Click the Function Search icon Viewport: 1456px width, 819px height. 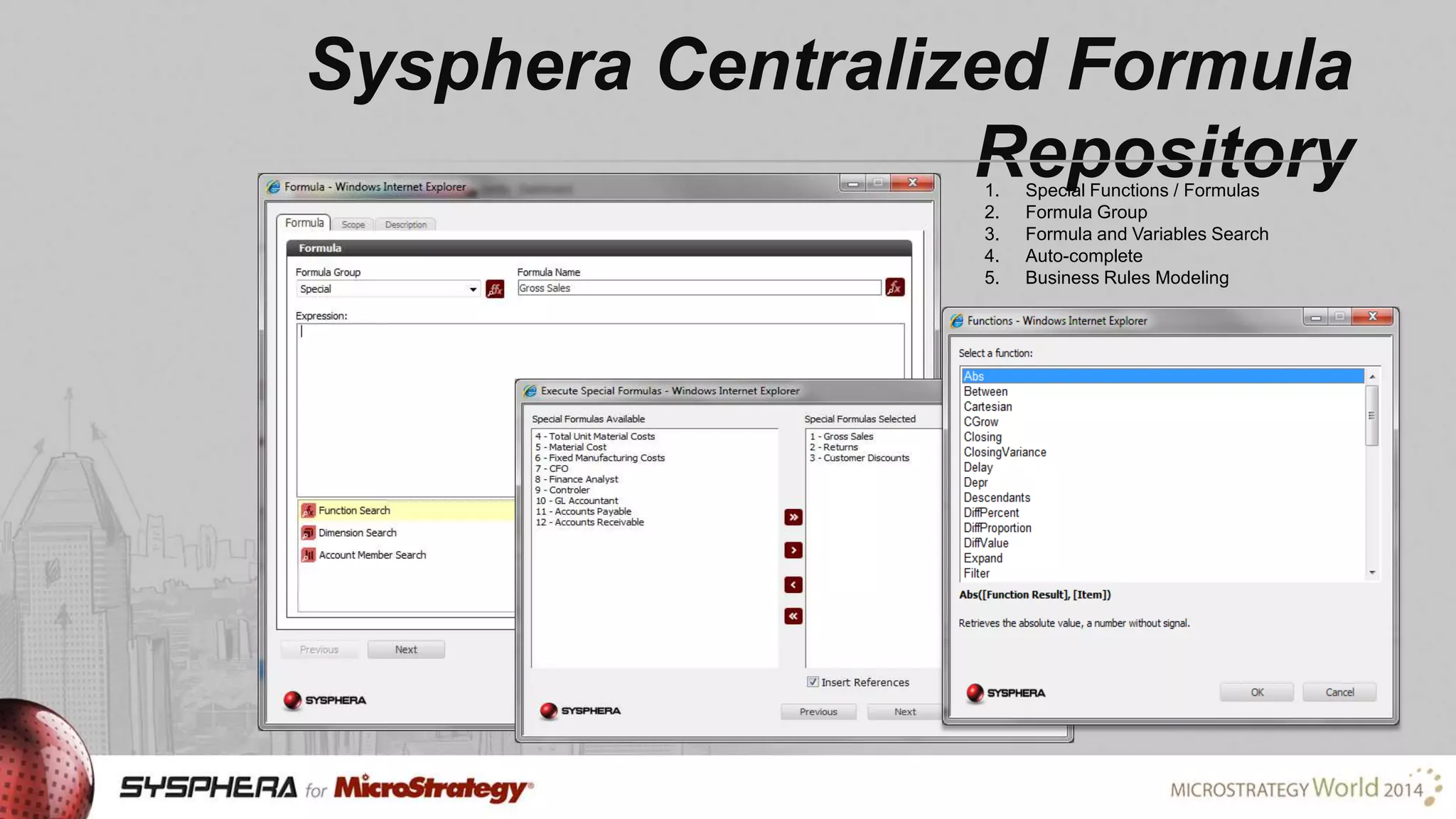308,510
